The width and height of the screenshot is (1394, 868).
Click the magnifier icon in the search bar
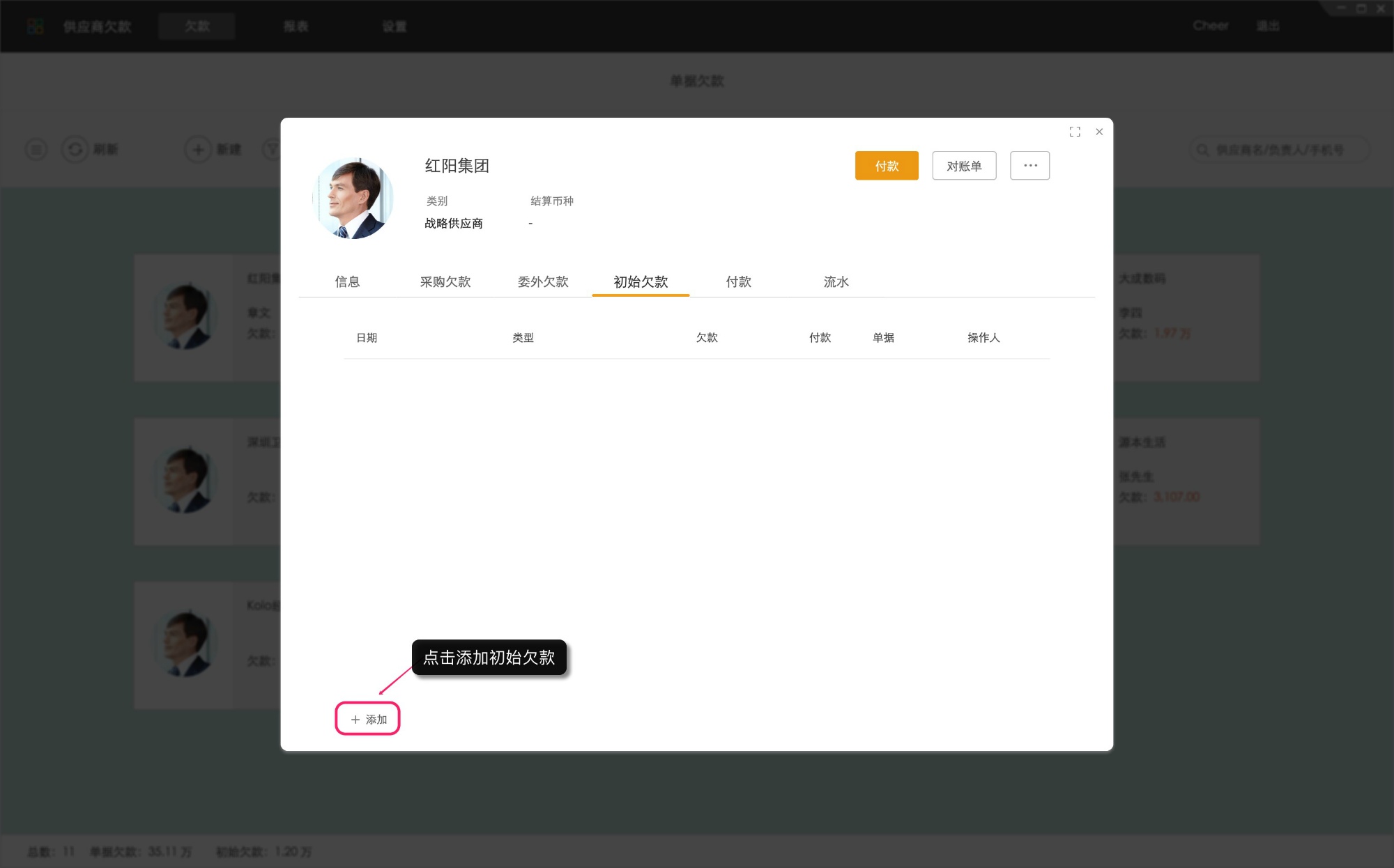pos(1202,149)
